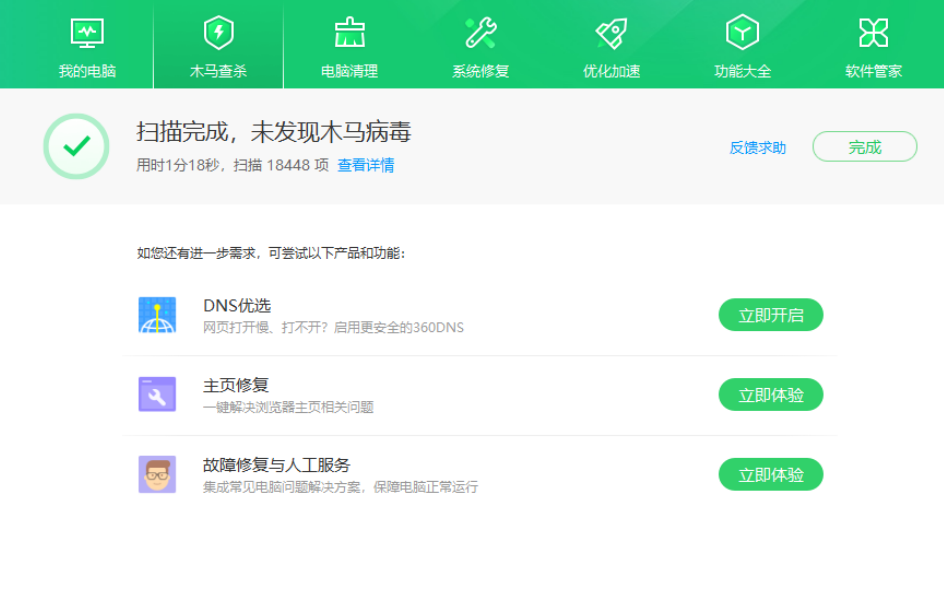Open the 优化加速 rocket icon
944x606 pixels.
(x=611, y=33)
